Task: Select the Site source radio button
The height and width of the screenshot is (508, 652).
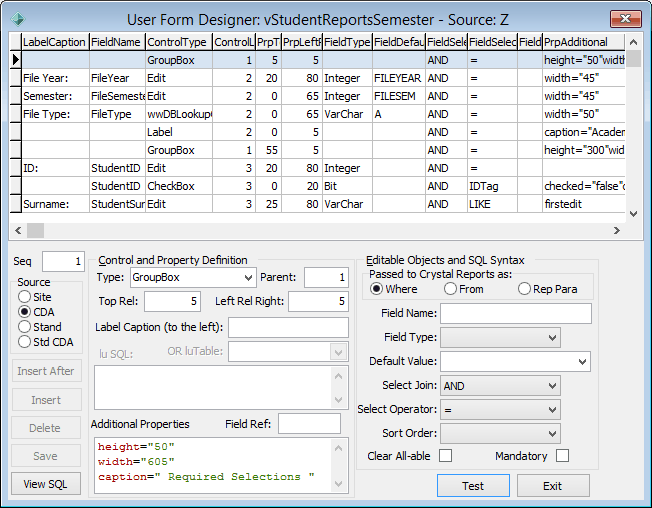Action: (25, 297)
